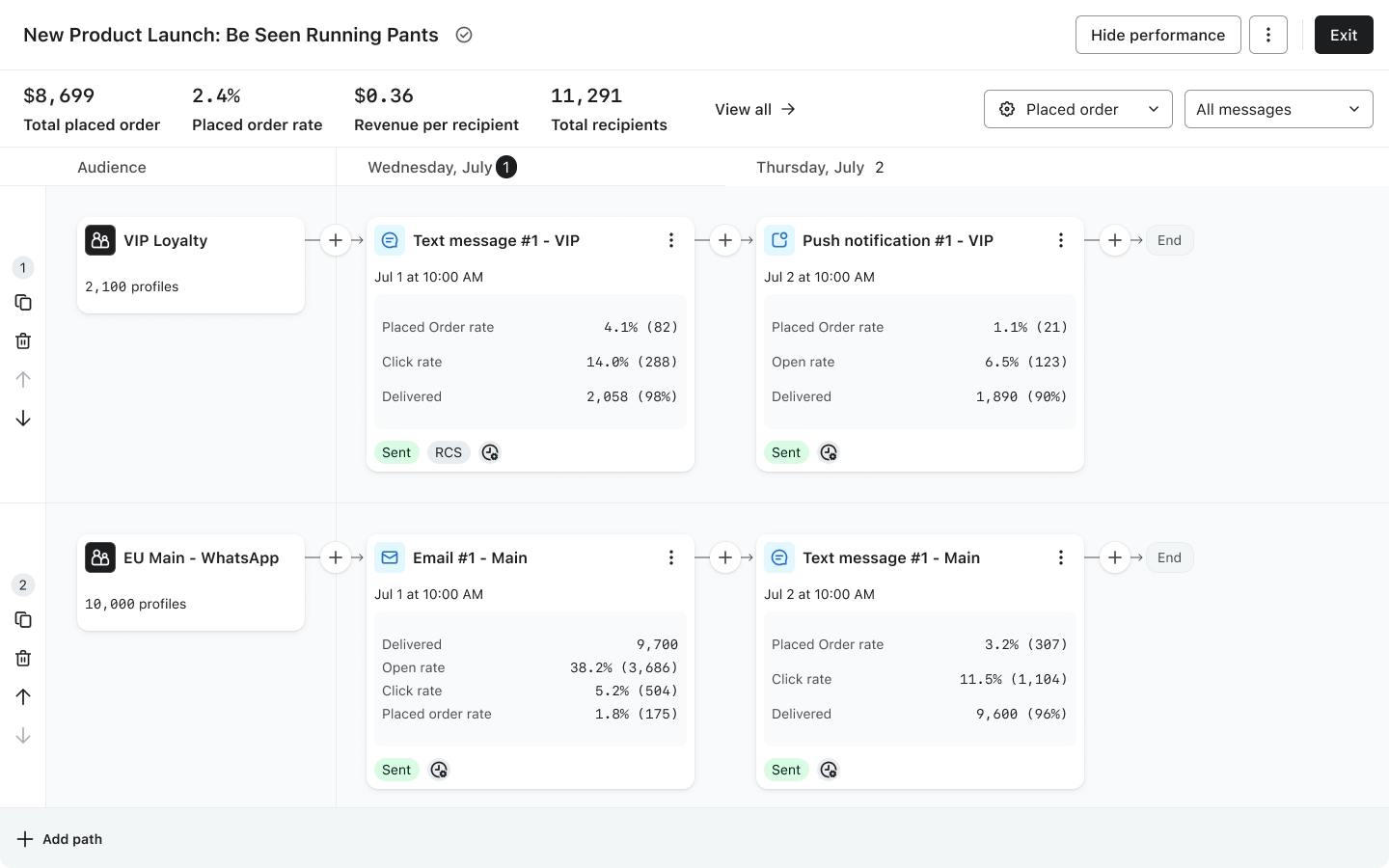Delete path 2 with the trash icon

click(23, 659)
